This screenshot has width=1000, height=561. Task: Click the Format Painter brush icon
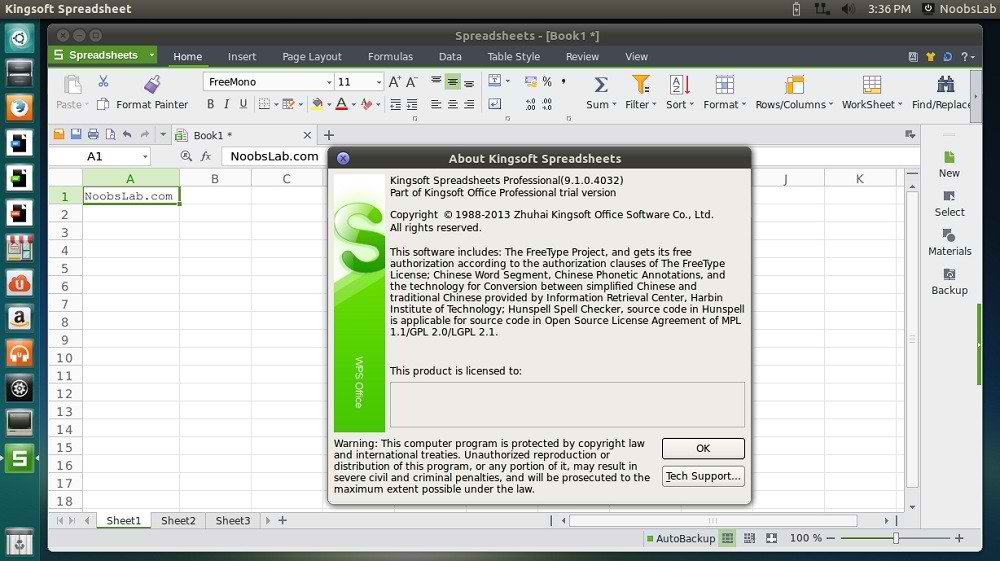point(152,84)
